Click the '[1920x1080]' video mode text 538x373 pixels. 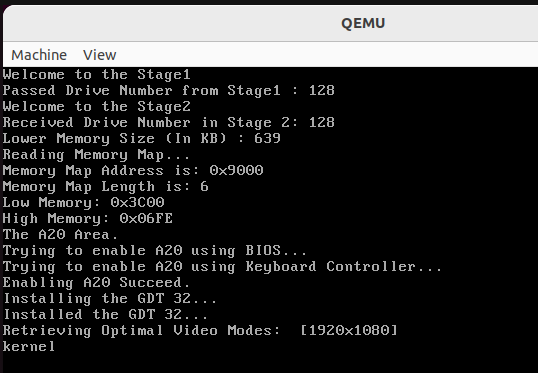[349, 330]
